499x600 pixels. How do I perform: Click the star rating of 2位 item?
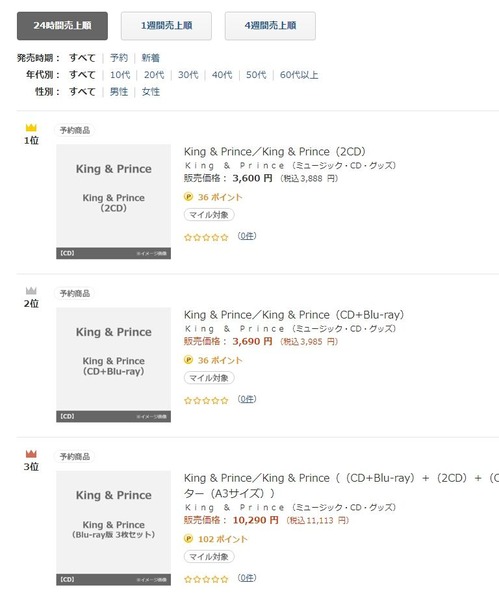206,400
